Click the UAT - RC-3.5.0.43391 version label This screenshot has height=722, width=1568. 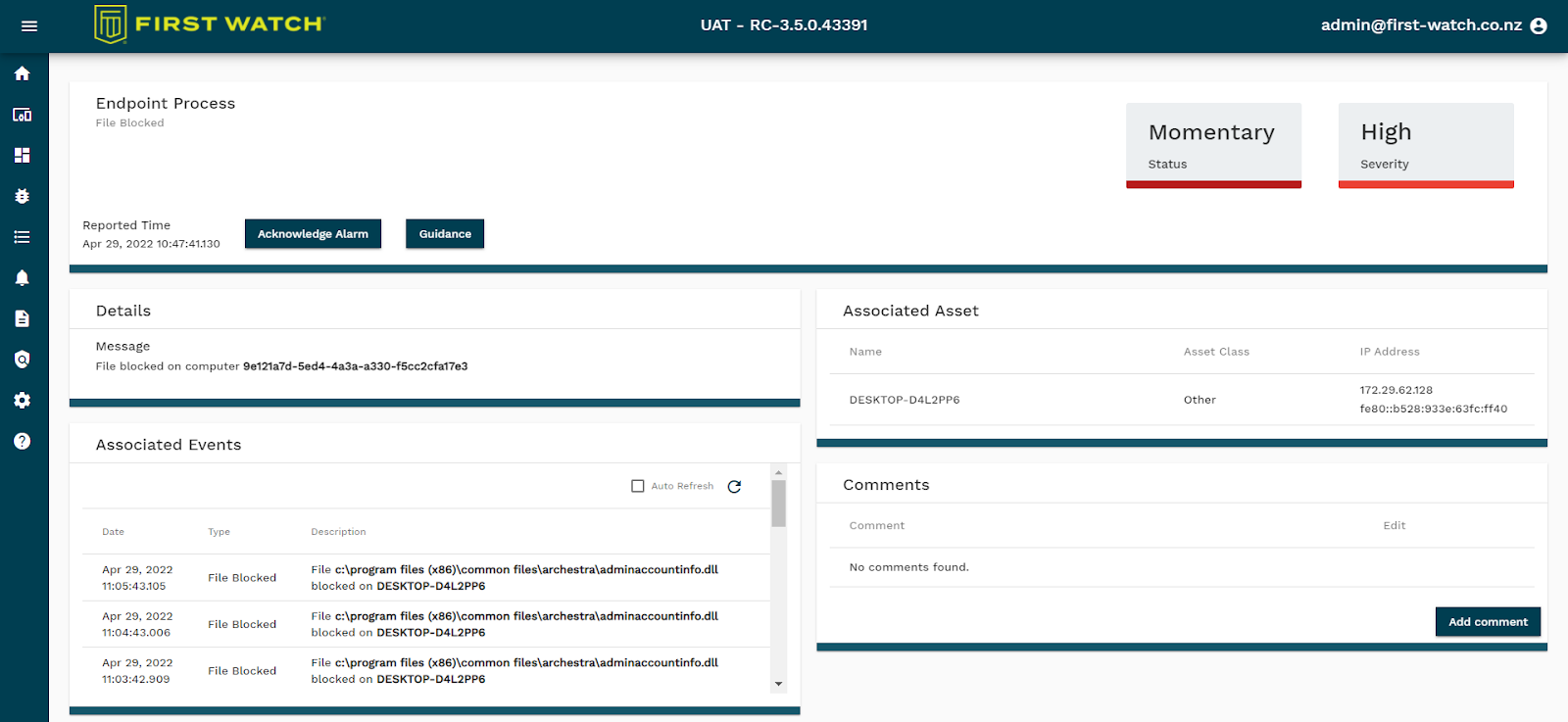(x=784, y=25)
